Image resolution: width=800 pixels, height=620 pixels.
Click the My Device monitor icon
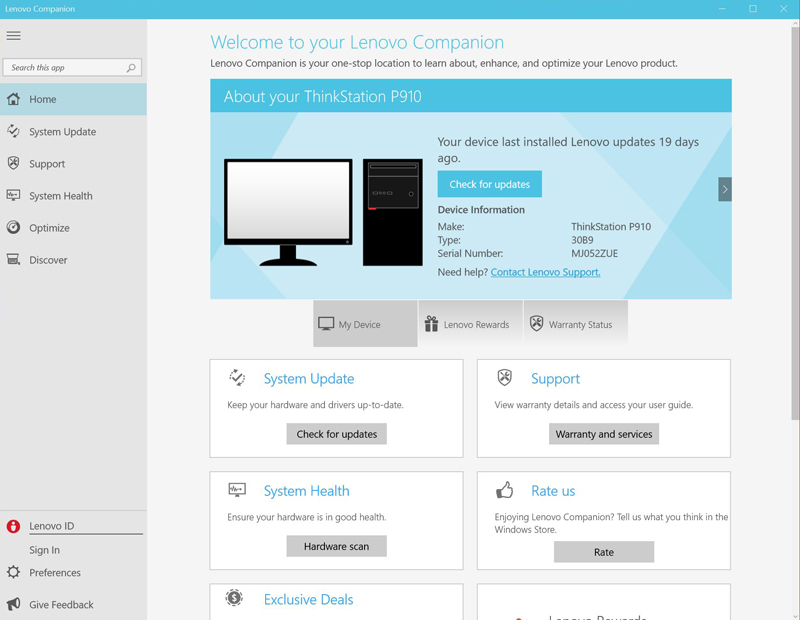tap(326, 324)
